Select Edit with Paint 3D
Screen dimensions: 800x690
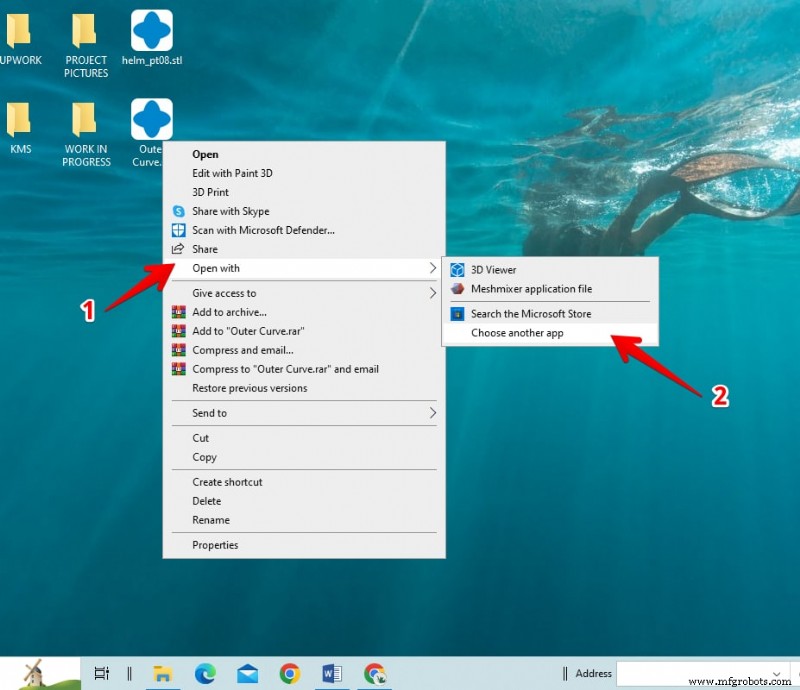tap(304, 173)
